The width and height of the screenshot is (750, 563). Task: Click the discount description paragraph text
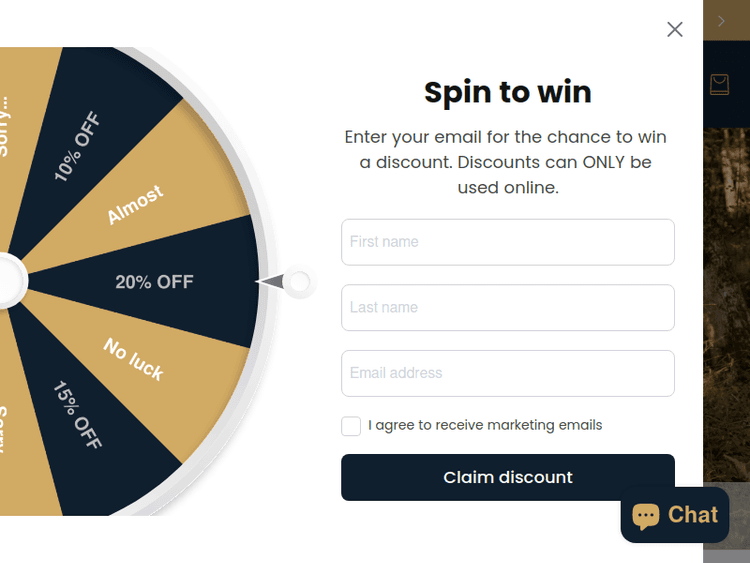(506, 162)
